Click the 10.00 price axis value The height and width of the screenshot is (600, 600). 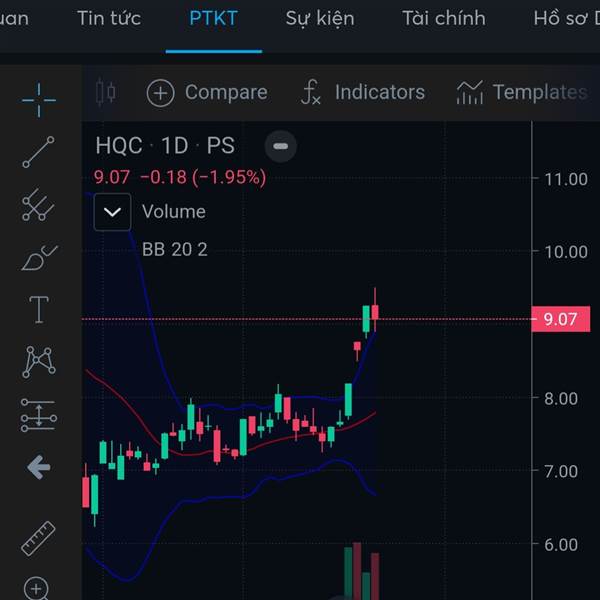pyautogui.click(x=566, y=252)
